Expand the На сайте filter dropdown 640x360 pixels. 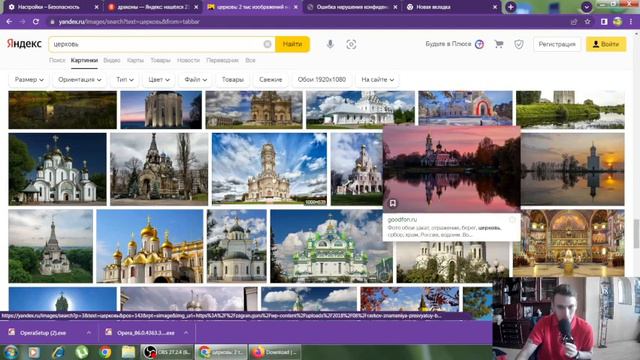point(378,80)
